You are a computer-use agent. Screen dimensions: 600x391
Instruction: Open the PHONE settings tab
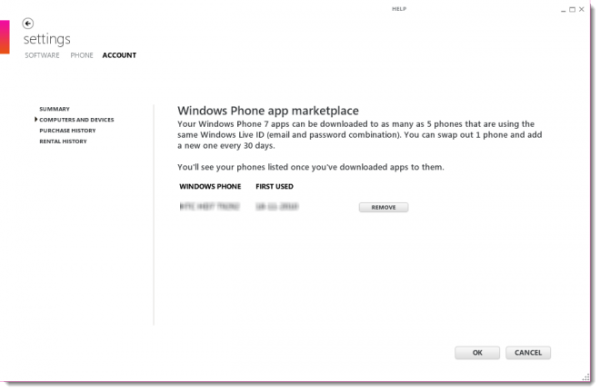click(82, 55)
